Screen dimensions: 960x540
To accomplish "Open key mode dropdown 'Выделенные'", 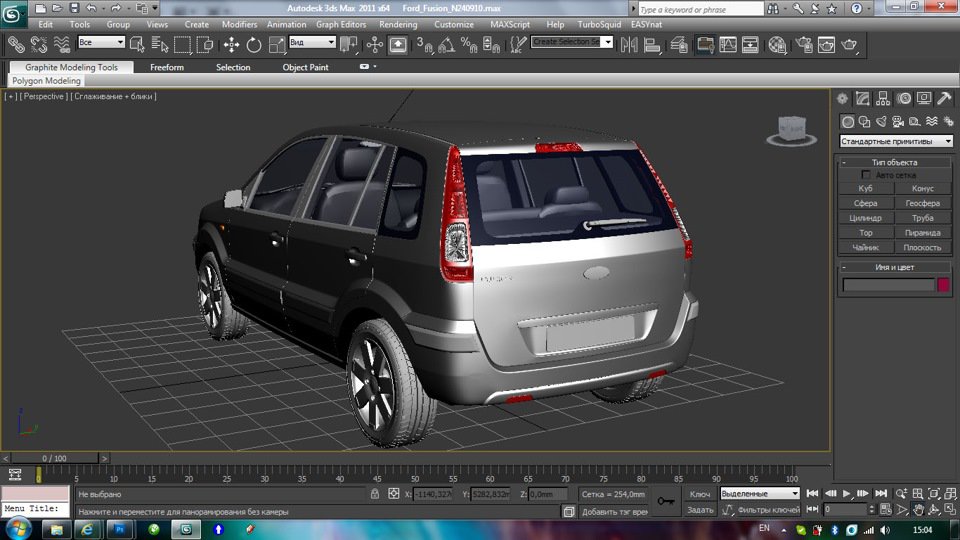I will (760, 493).
